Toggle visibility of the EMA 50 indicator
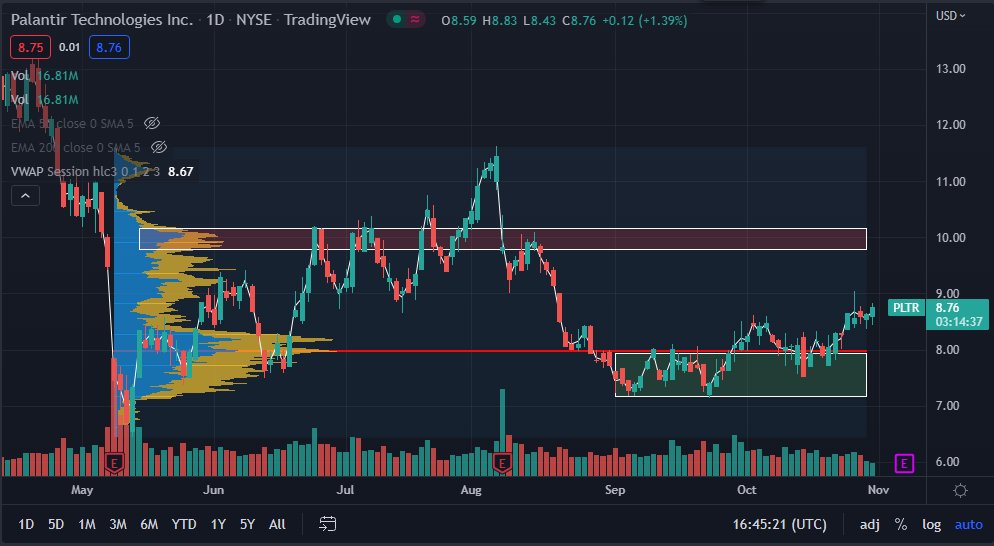Viewport: 994px width, 546px height. tap(152, 123)
